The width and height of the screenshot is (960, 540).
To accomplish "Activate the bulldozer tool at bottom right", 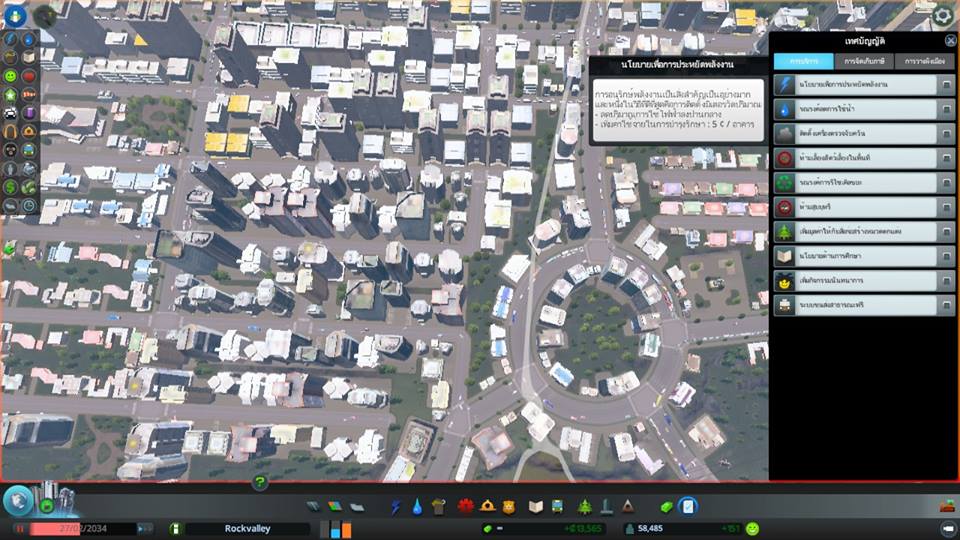I will (947, 506).
